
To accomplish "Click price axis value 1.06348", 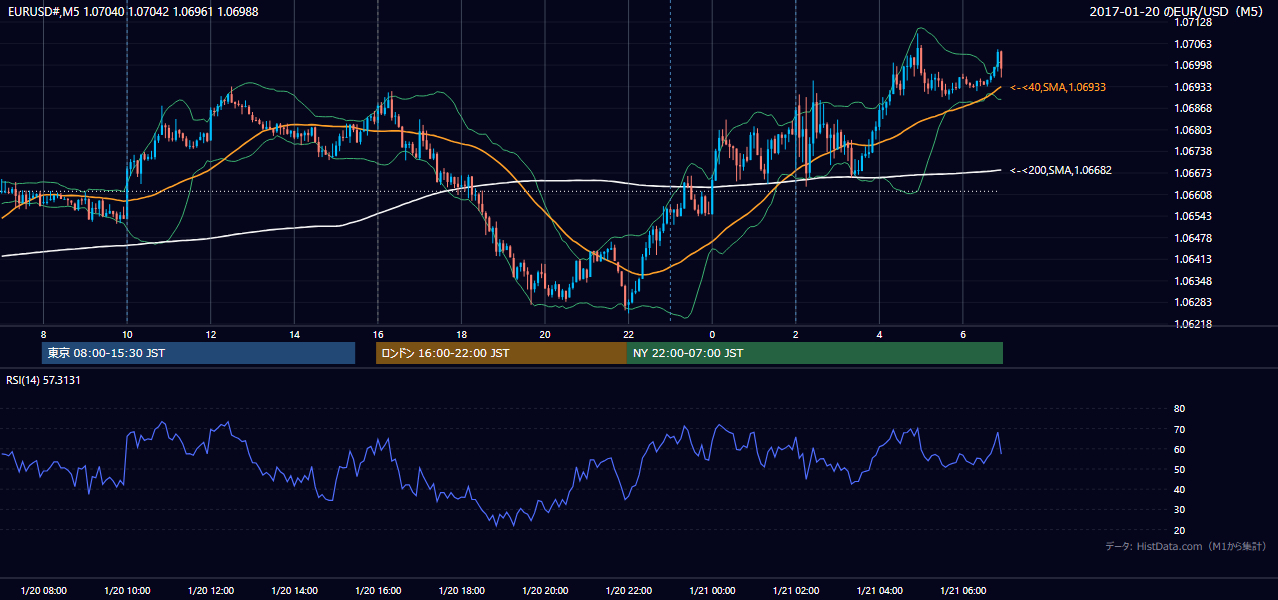I will click(1194, 281).
